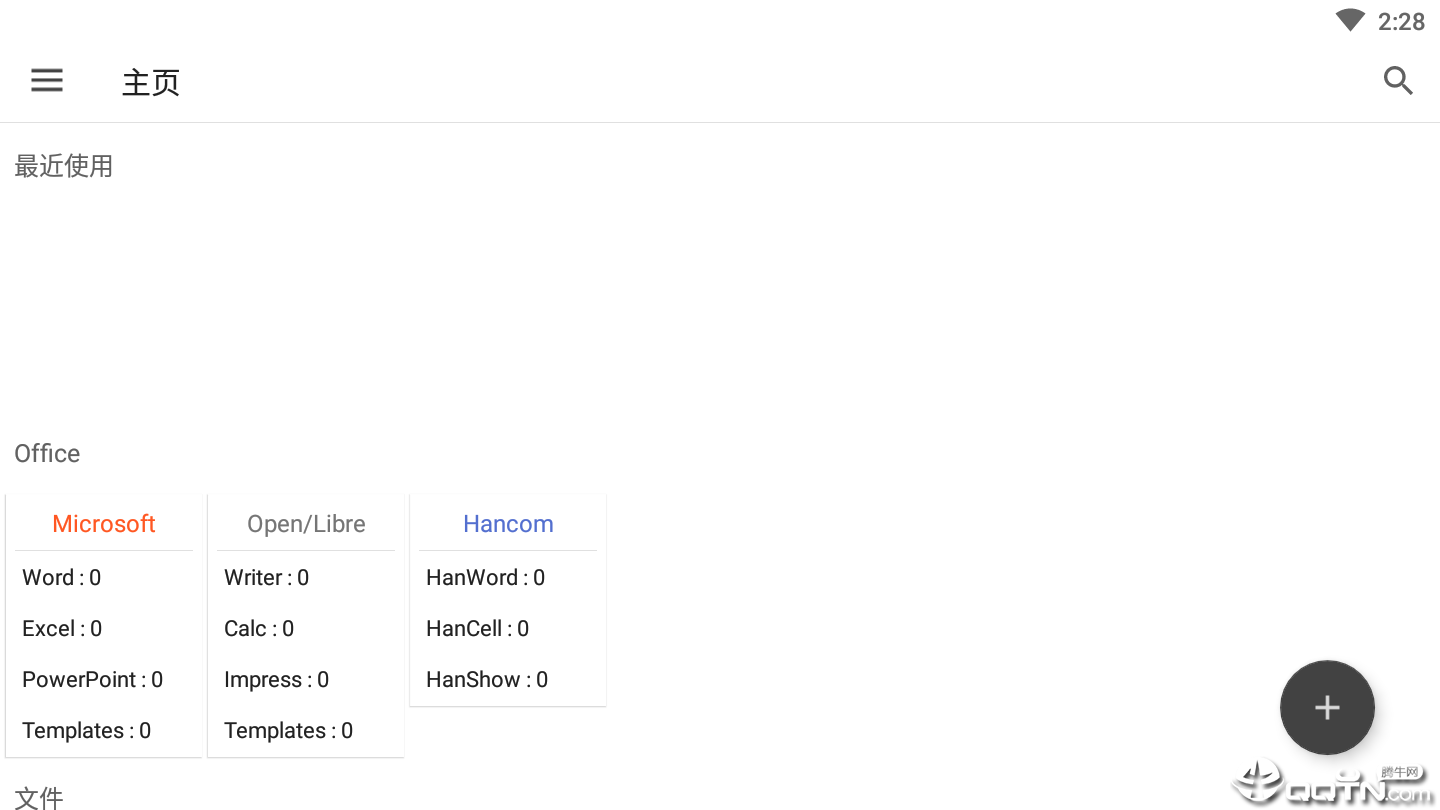The image size is (1440, 810).
Task: Click the 文件 section heading
Action: pyautogui.click(x=39, y=797)
